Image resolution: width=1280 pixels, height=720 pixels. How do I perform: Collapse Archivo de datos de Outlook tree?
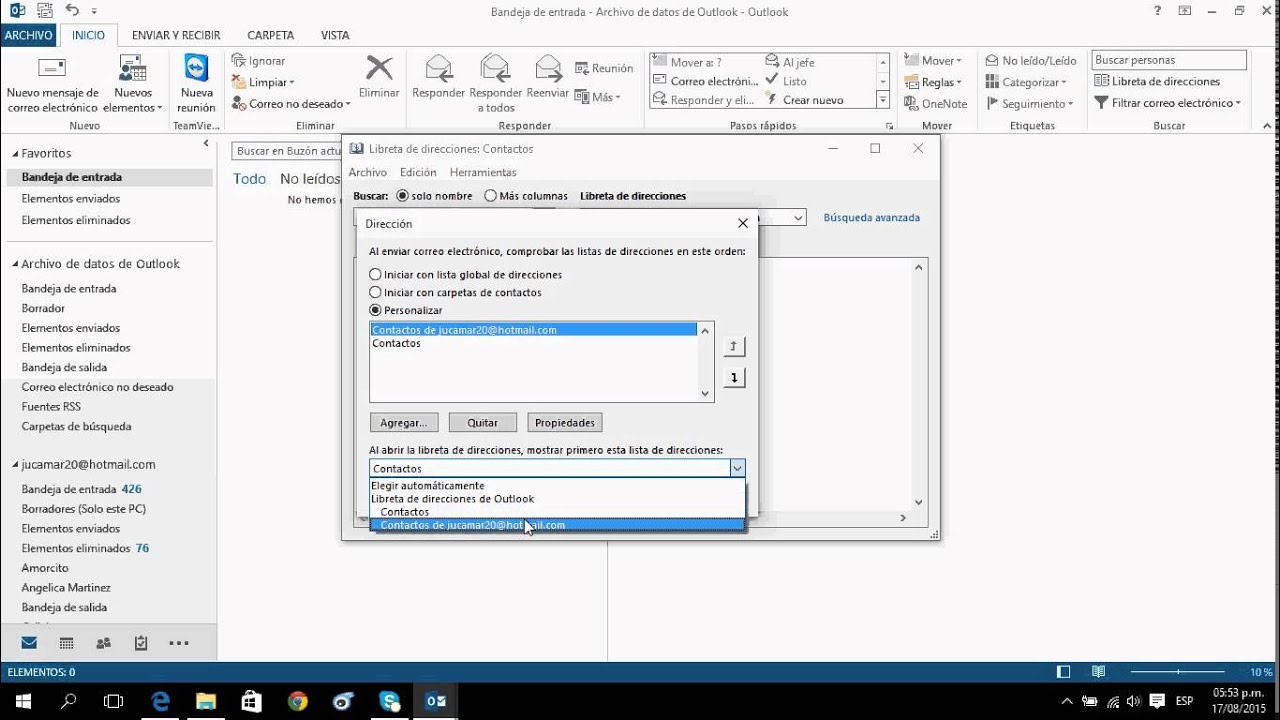15,265
